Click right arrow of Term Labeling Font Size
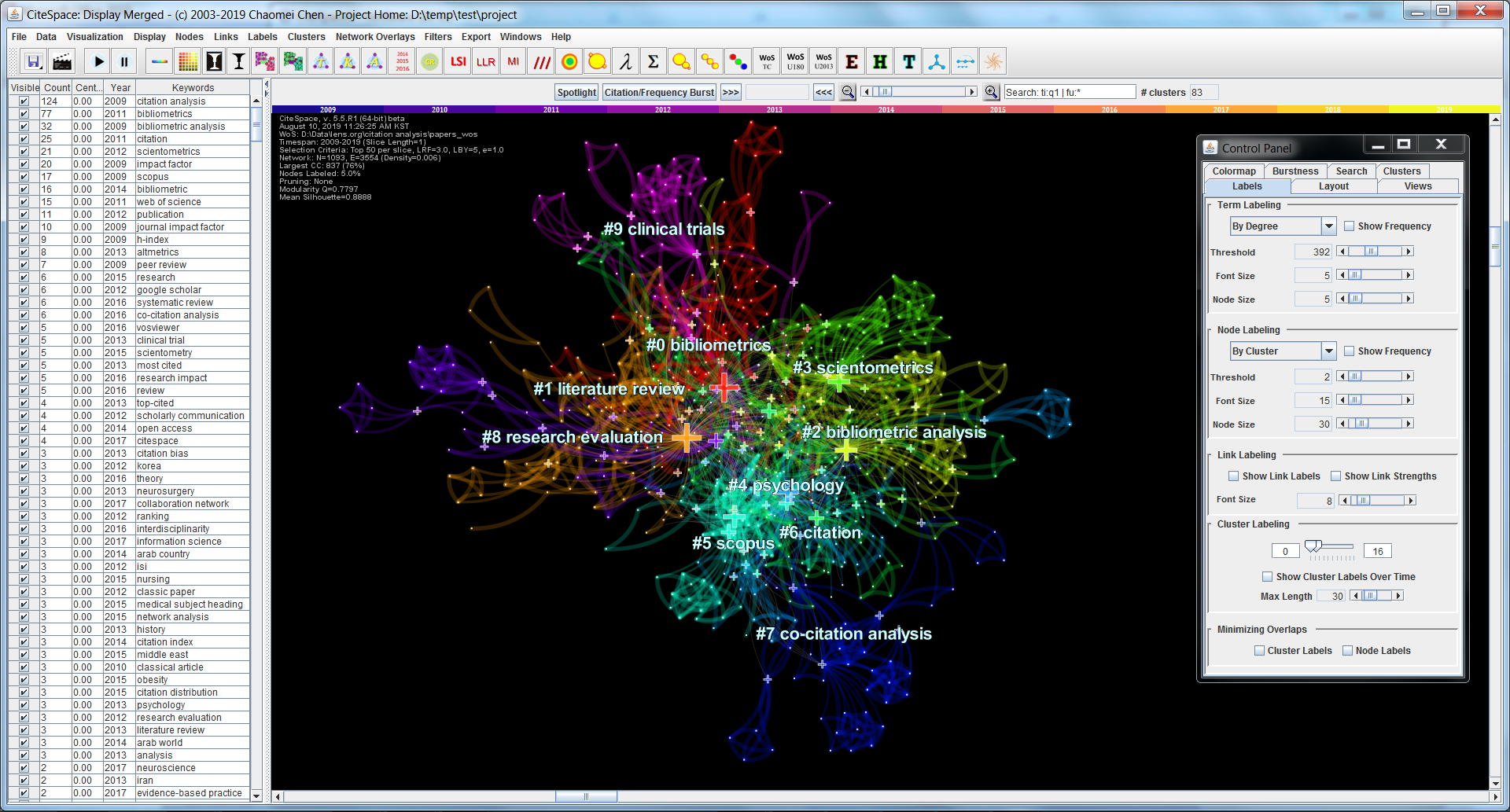The image size is (1510, 812). 1409,275
